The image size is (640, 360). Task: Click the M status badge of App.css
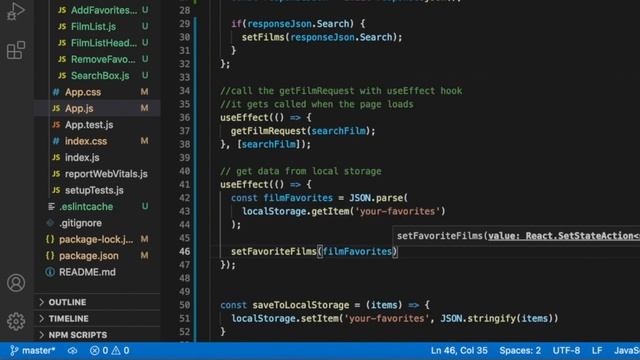point(144,92)
